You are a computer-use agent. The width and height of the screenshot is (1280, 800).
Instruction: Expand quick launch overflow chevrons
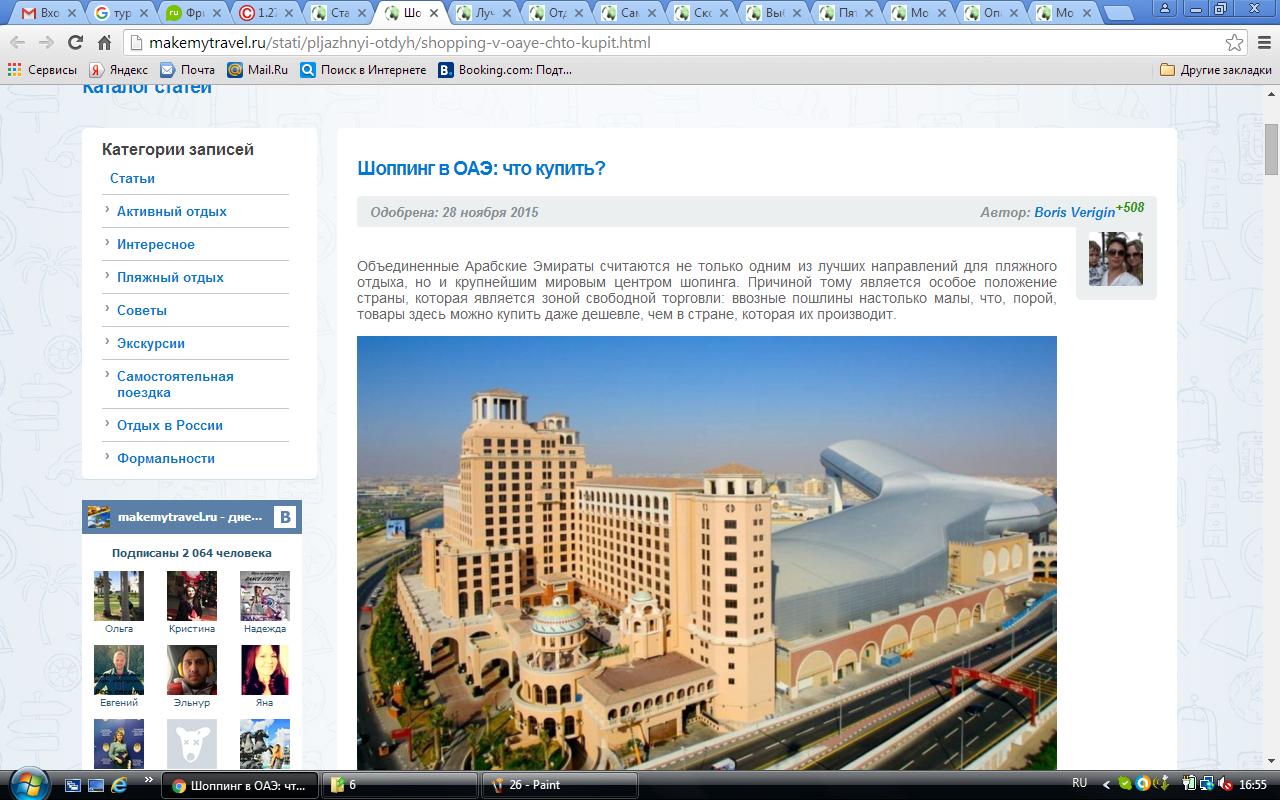click(149, 779)
